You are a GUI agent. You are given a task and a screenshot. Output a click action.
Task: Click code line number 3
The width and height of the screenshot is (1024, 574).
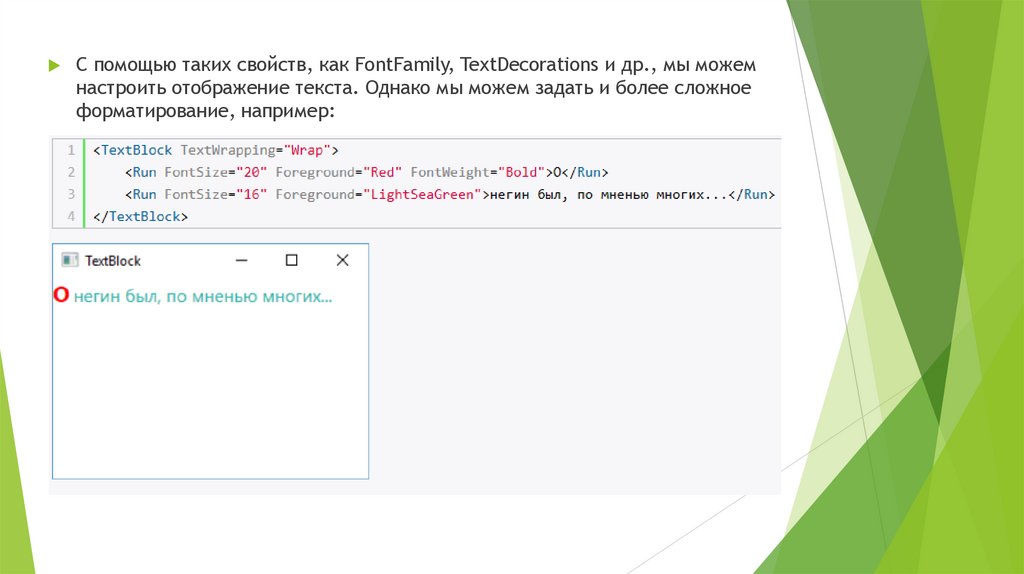pyautogui.click(x=71, y=194)
